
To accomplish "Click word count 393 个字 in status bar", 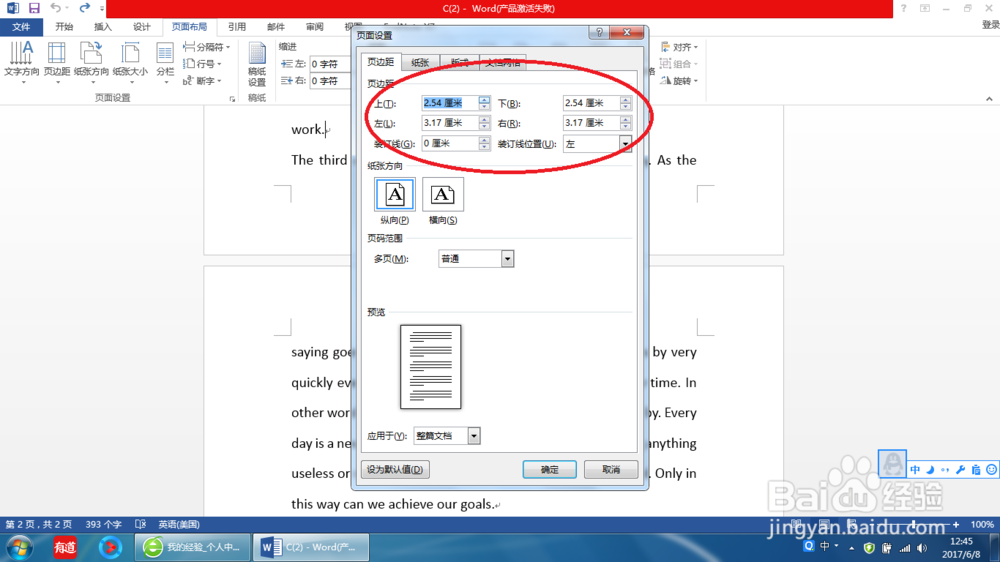I will (x=103, y=524).
